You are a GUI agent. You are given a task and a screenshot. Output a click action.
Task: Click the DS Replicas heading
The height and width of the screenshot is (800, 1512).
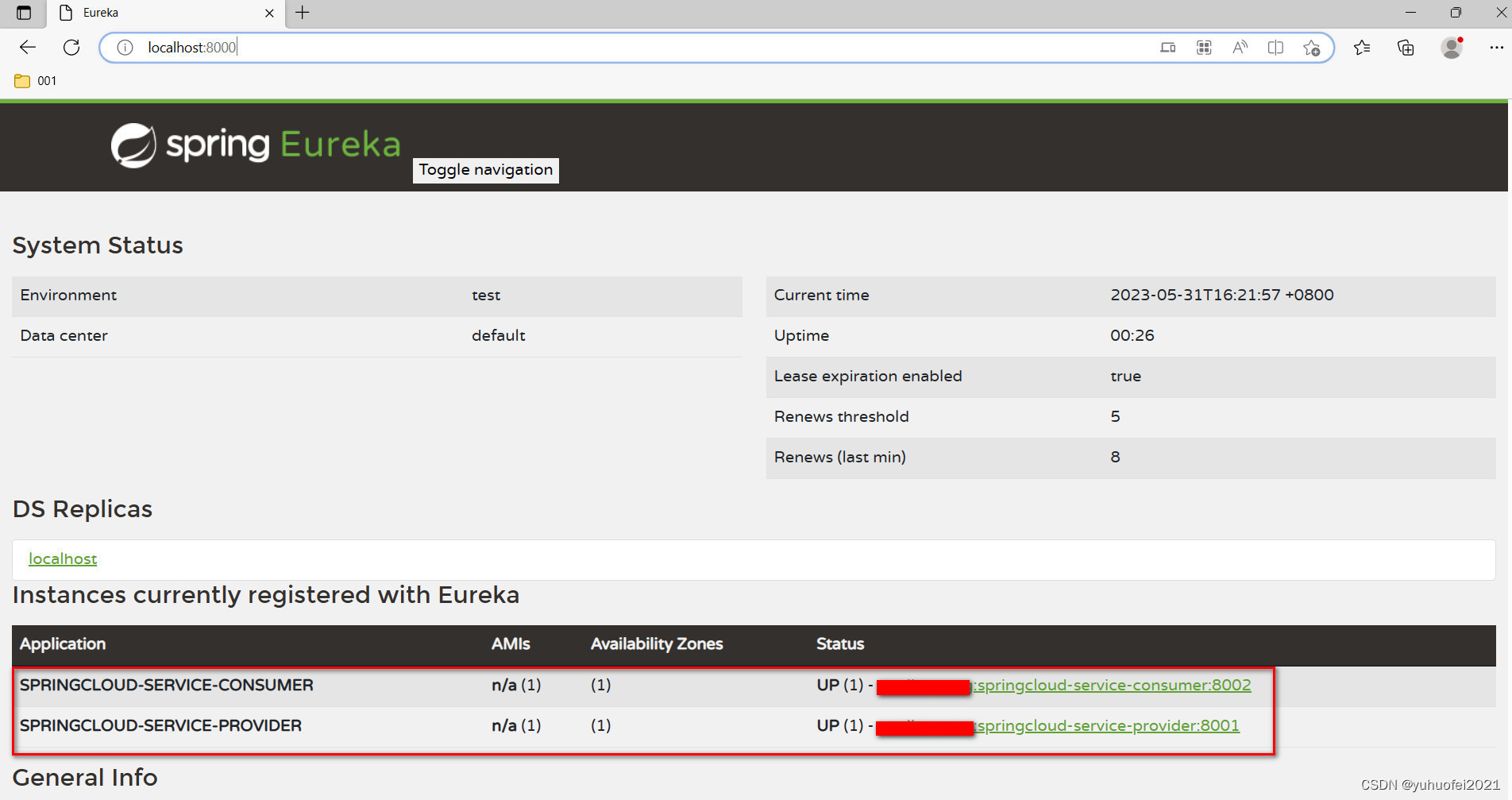click(x=83, y=508)
